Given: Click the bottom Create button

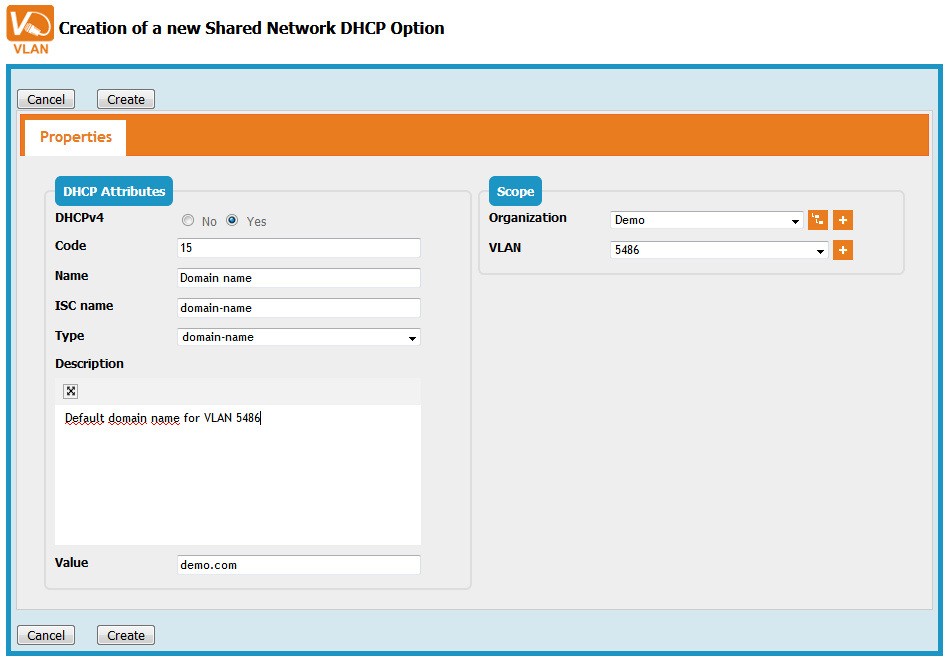Looking at the screenshot, I should click(x=126, y=635).
